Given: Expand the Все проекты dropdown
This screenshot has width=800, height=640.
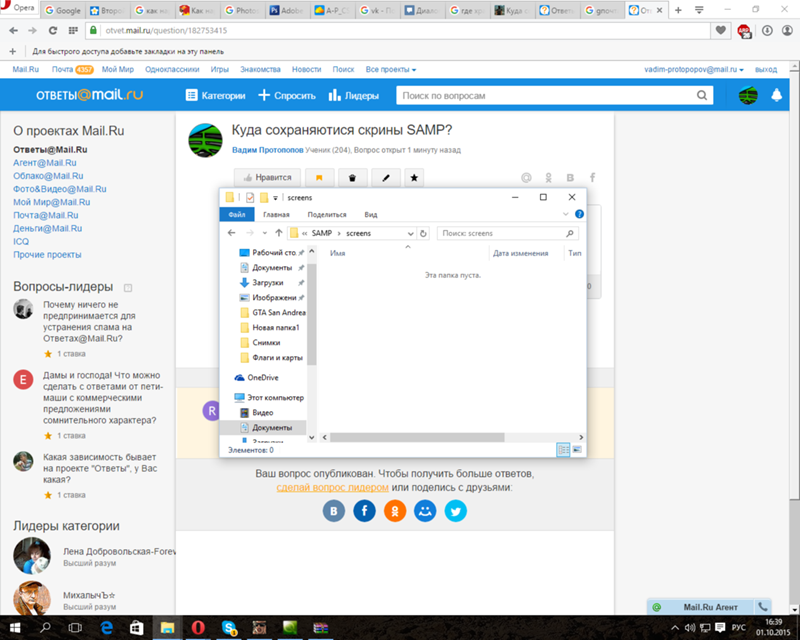Looking at the screenshot, I should [391, 69].
